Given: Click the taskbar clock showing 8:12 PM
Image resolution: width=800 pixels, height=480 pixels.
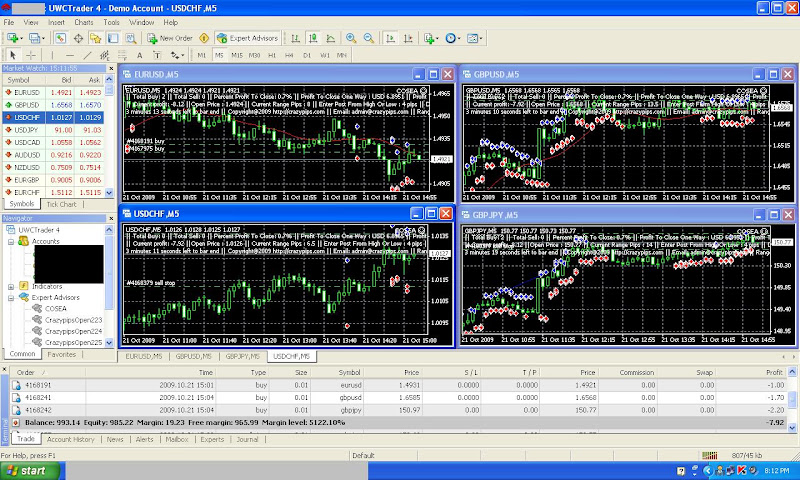Looking at the screenshot, I should pyautogui.click(x=777, y=471).
